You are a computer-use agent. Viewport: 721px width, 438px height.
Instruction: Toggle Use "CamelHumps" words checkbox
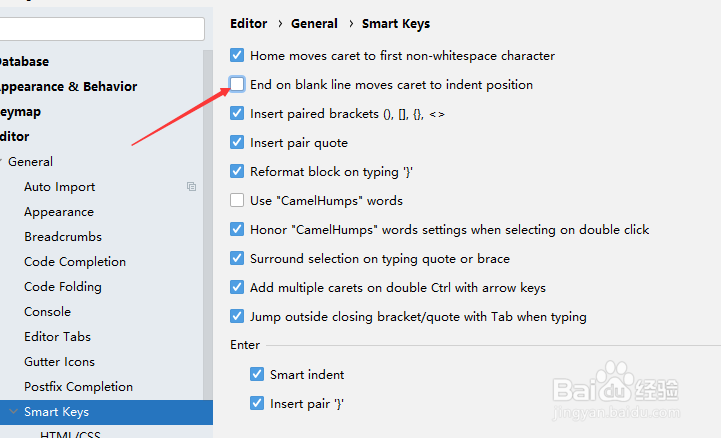click(x=237, y=200)
